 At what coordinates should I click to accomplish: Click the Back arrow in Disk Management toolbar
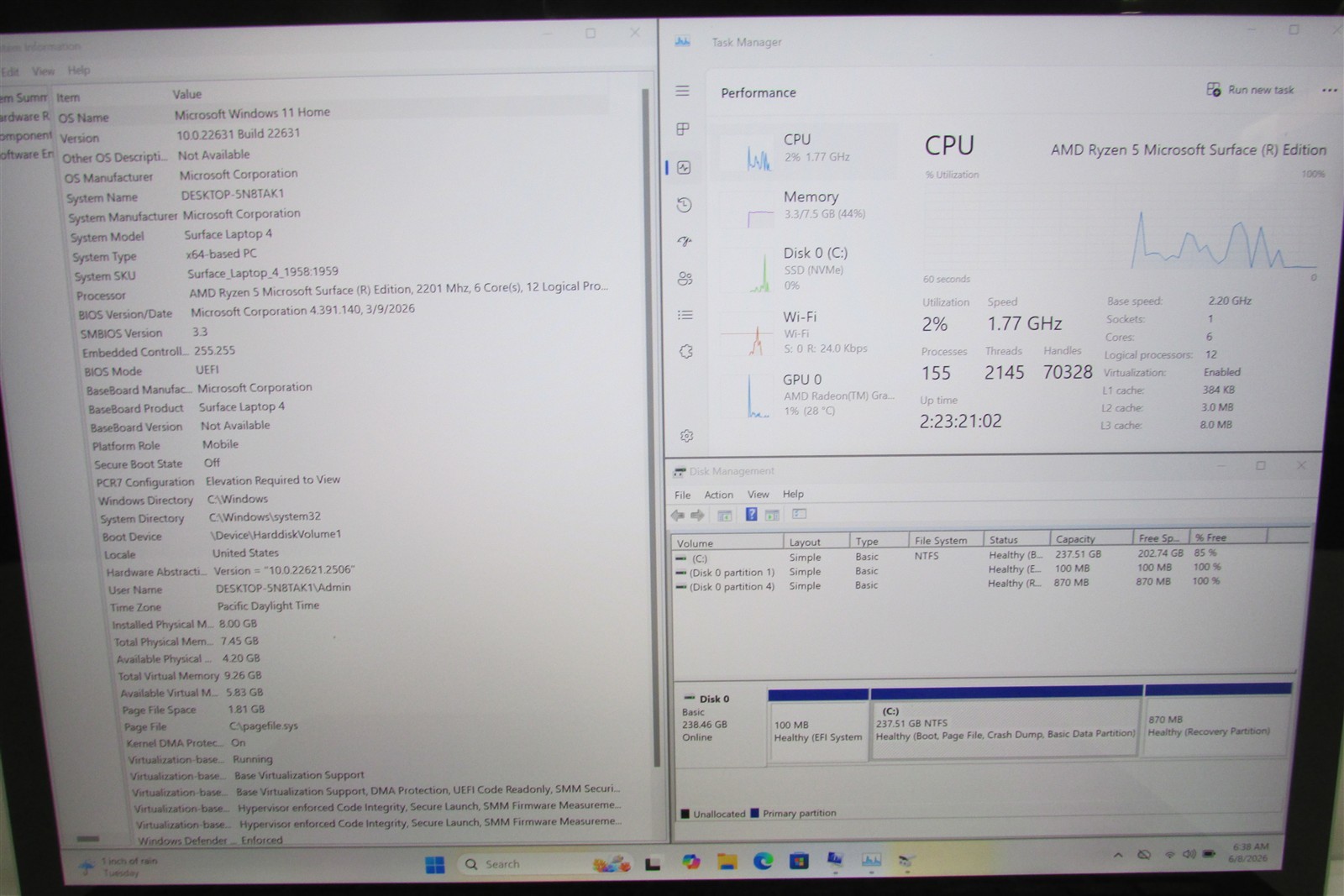[x=678, y=515]
